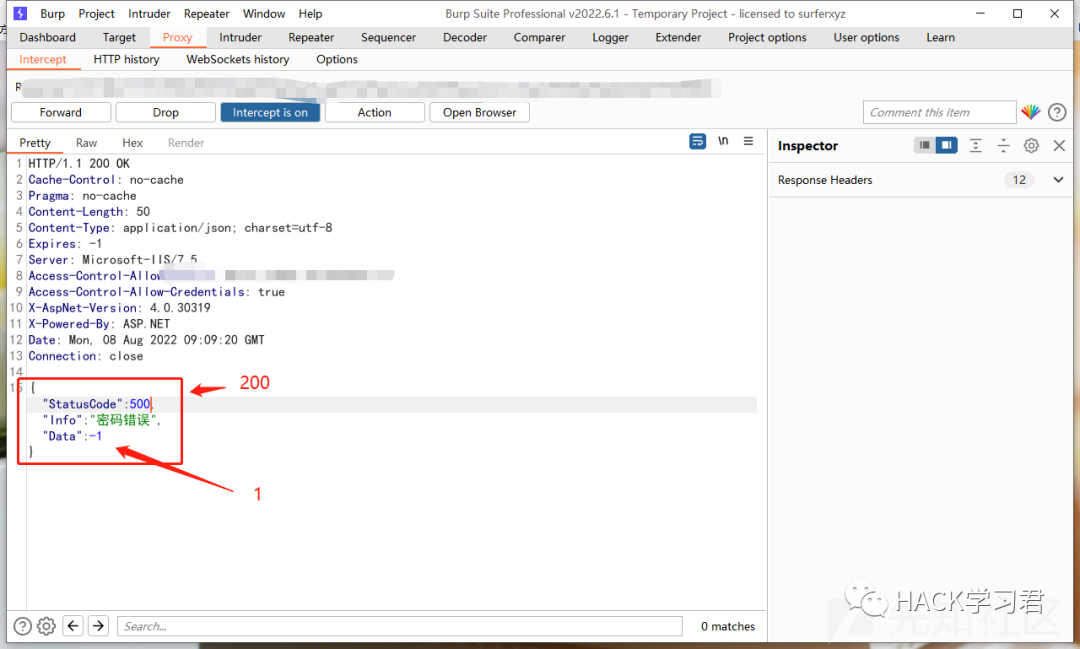The height and width of the screenshot is (649, 1080).
Task: Open the WebSockets history sub-tab
Action: tap(238, 59)
